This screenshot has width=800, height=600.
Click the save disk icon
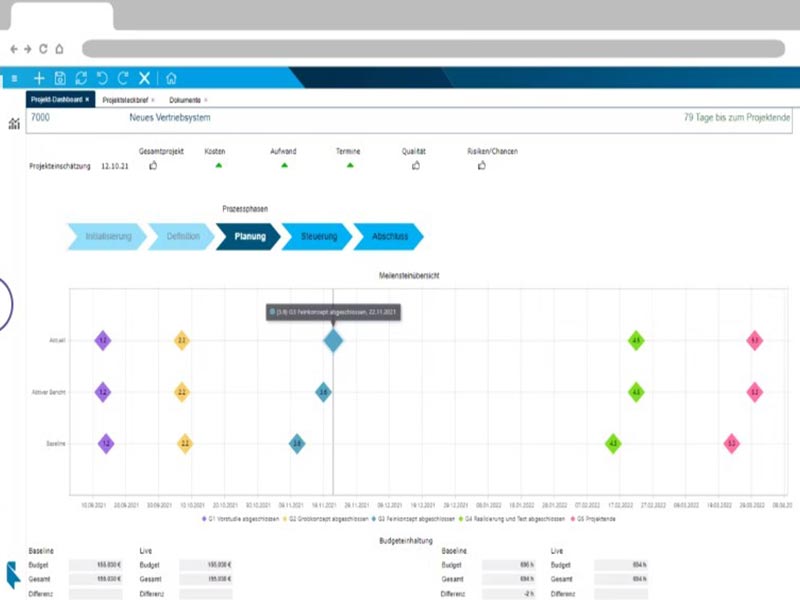[60, 78]
